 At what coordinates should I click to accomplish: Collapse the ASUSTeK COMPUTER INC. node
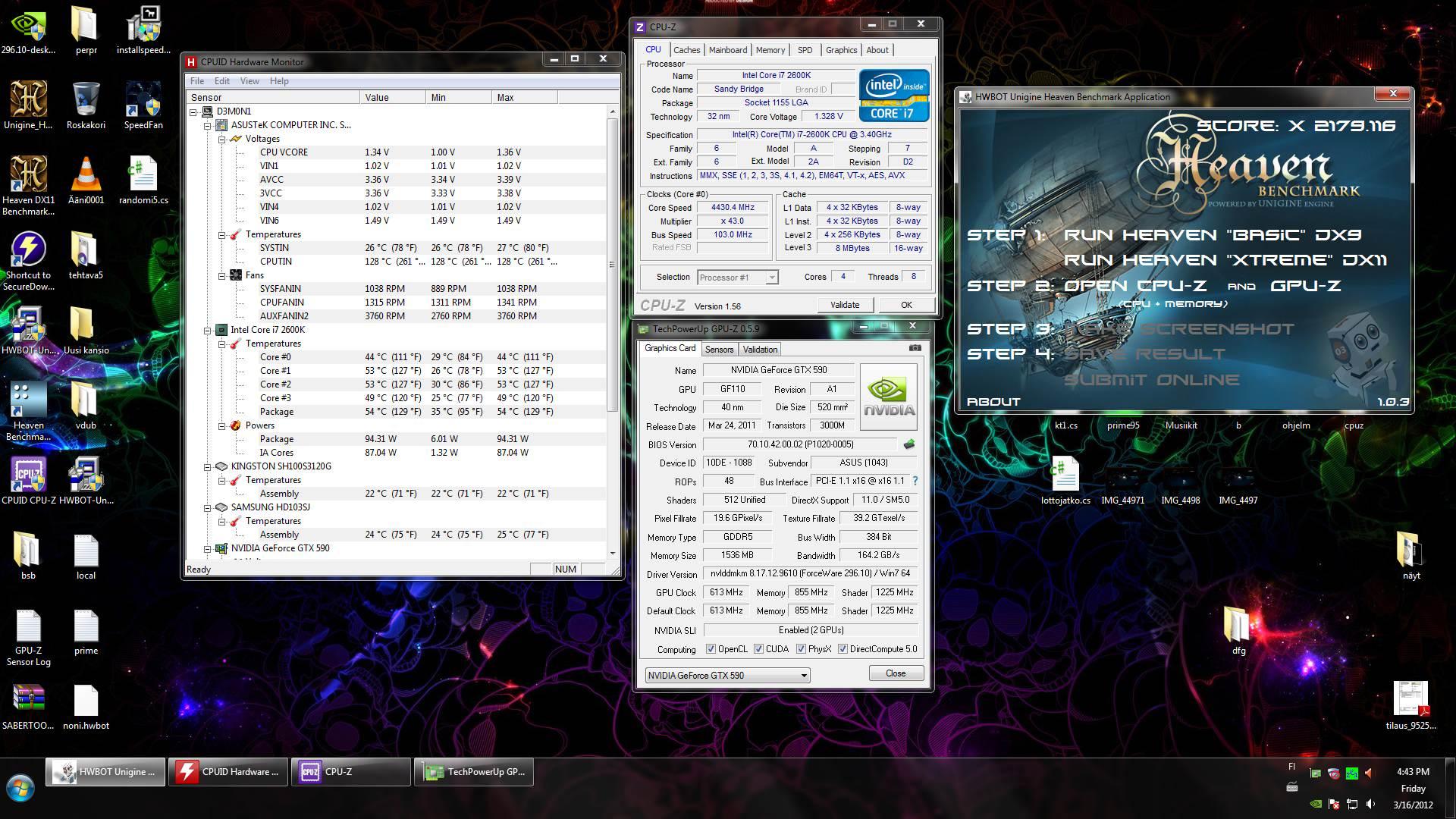(x=208, y=125)
